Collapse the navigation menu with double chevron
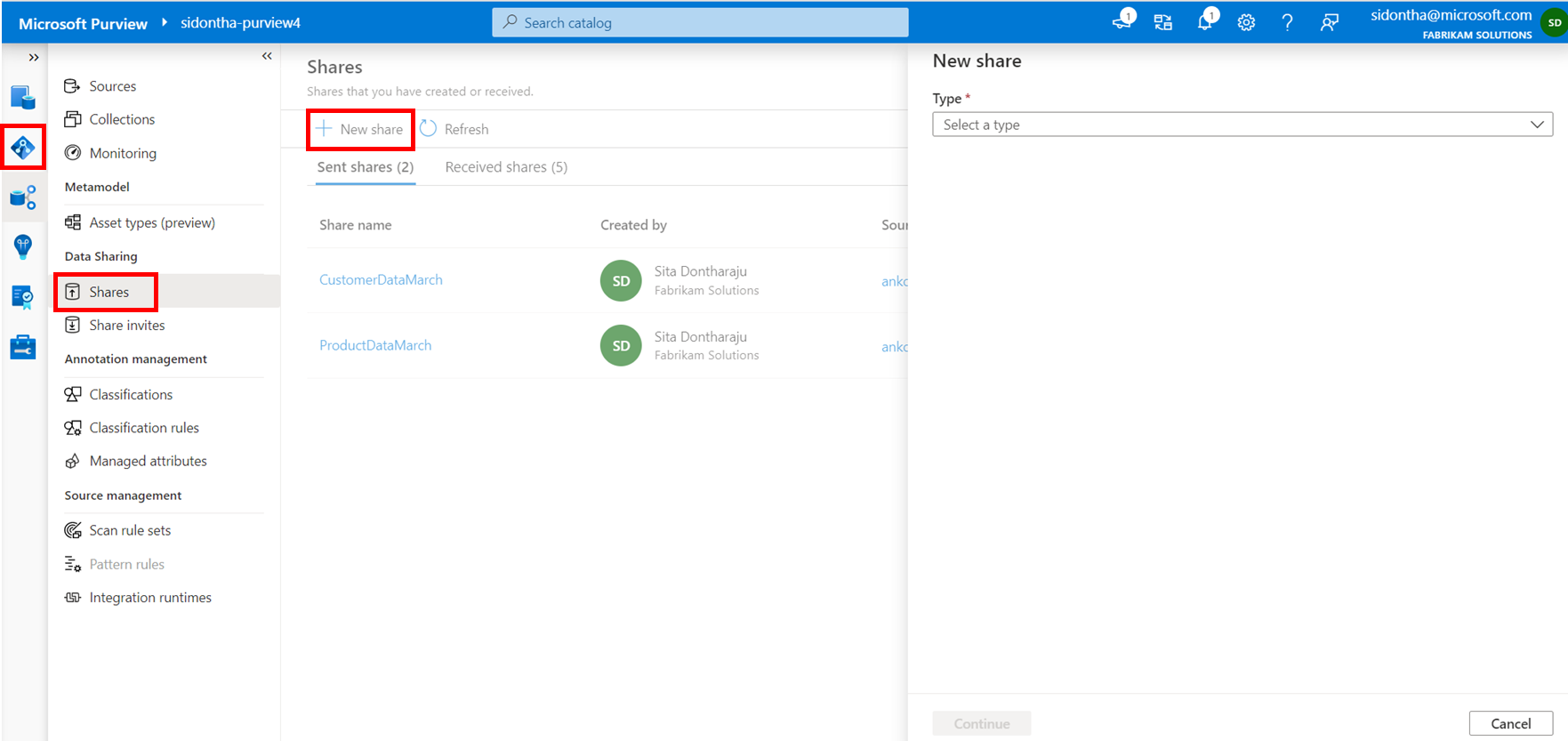 [267, 56]
